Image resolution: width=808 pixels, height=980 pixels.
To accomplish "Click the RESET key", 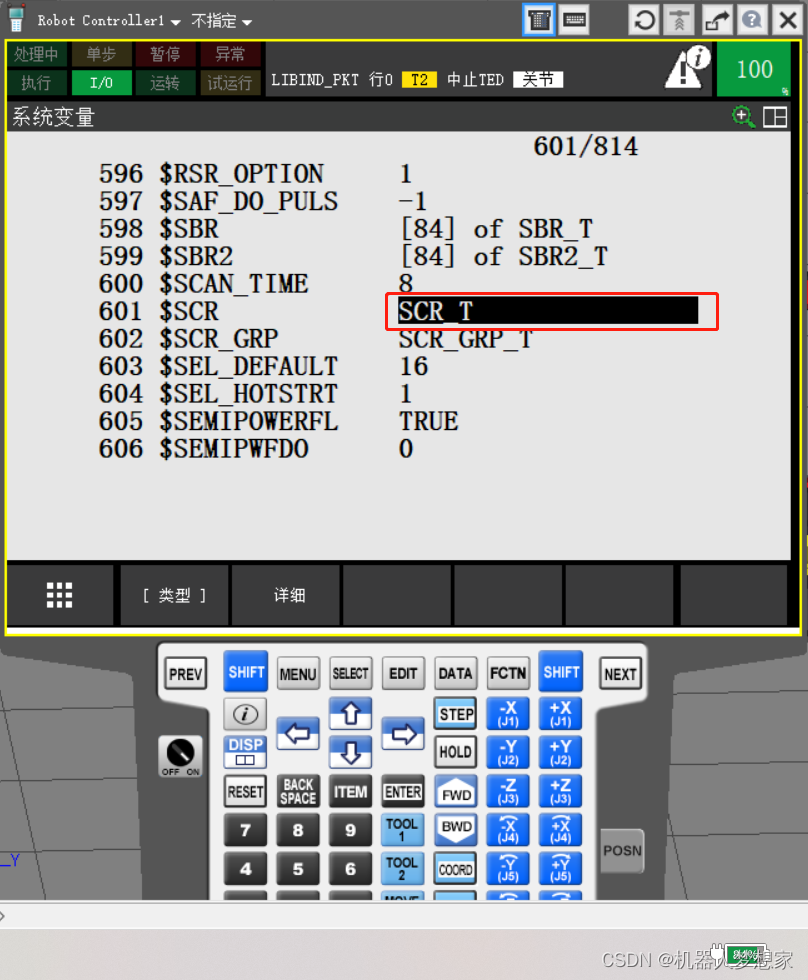I will pyautogui.click(x=245, y=791).
